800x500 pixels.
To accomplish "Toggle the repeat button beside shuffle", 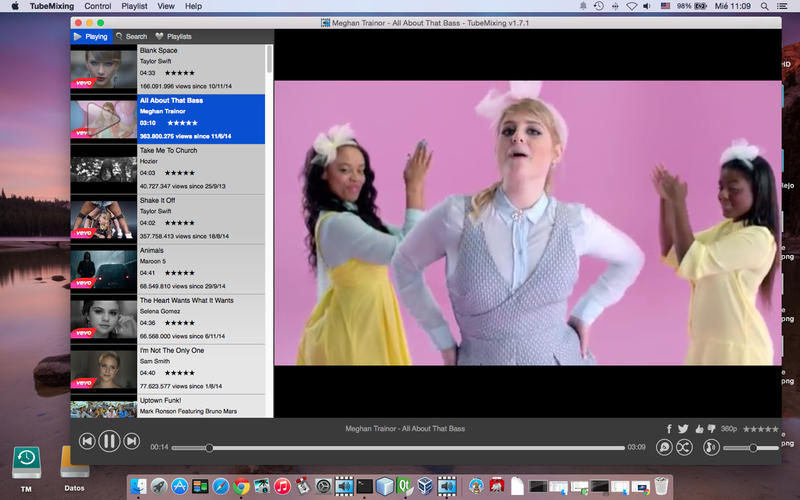I will [664, 448].
